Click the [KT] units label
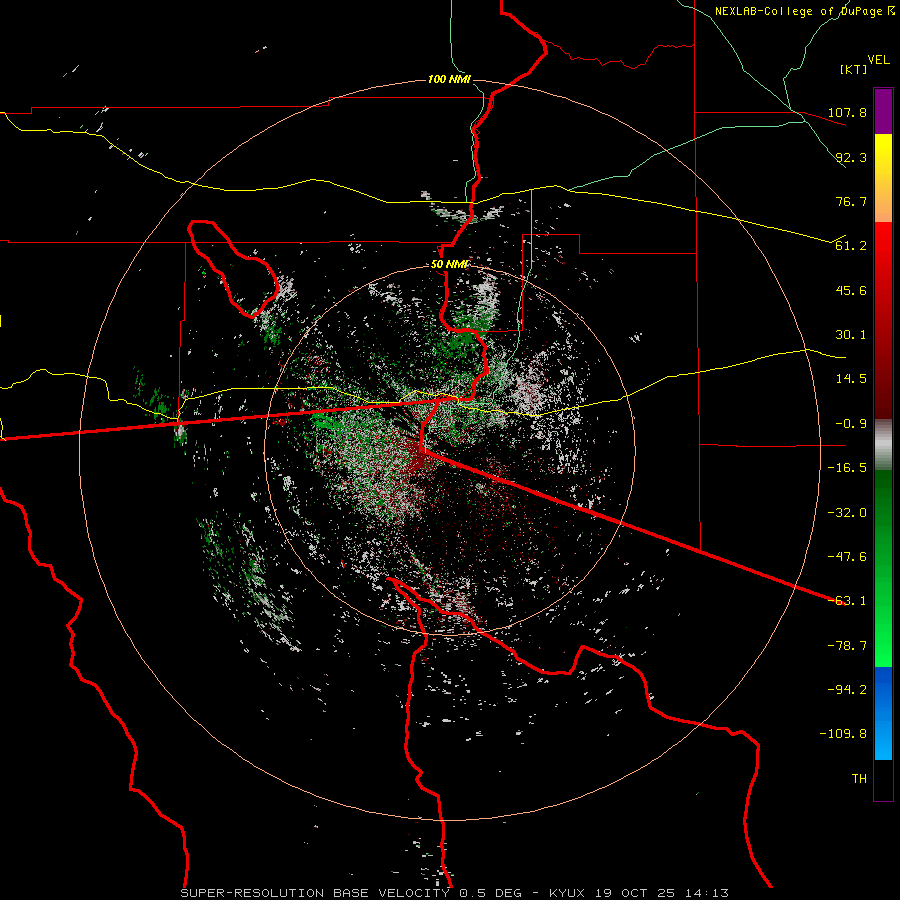Viewport: 900px width, 900px height. 854,69
